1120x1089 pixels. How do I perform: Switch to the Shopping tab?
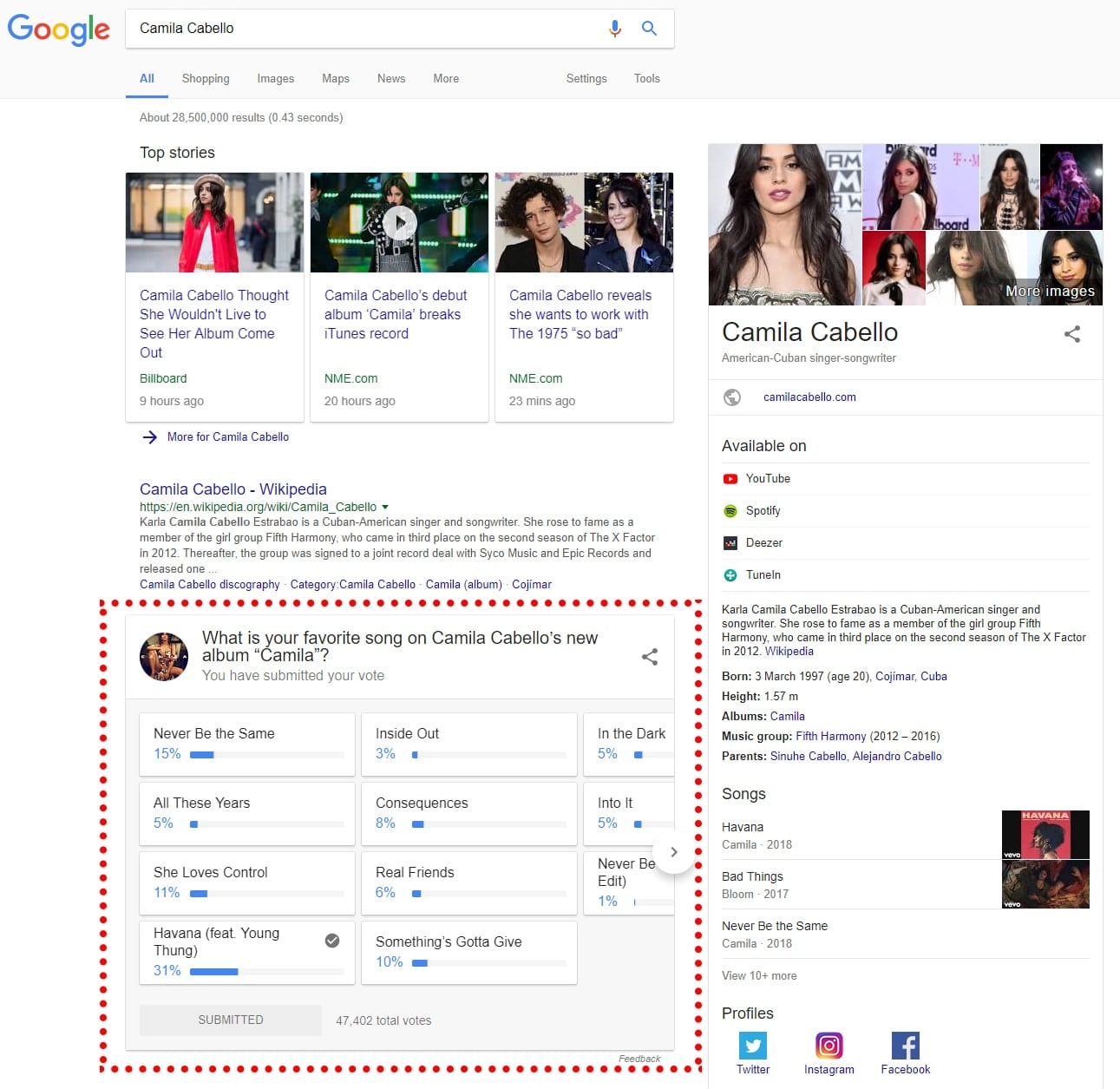(x=206, y=78)
